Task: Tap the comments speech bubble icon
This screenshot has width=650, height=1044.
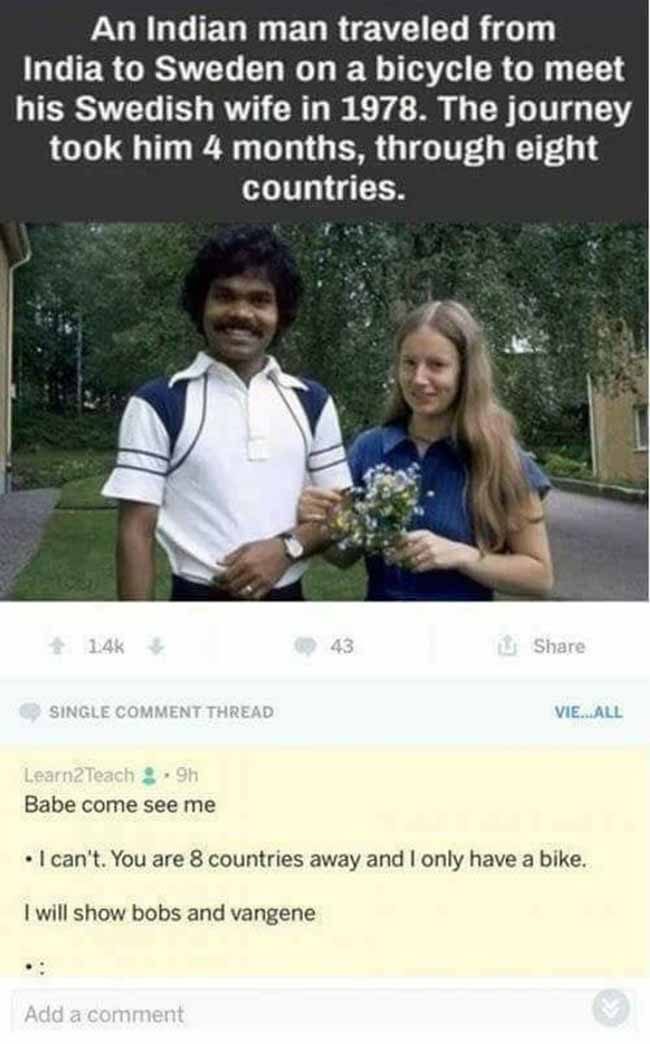Action: pos(306,647)
